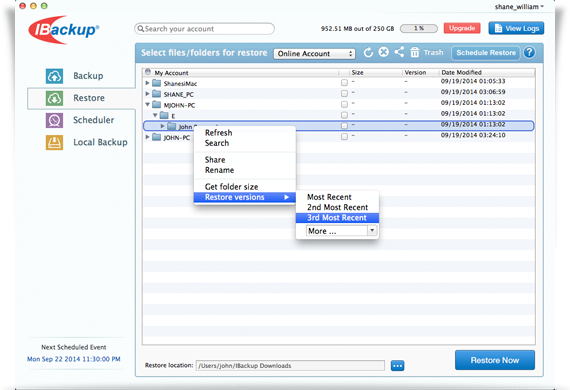This screenshot has width=570, height=390.
Task: Open help question mark icon
Action: (x=529, y=53)
